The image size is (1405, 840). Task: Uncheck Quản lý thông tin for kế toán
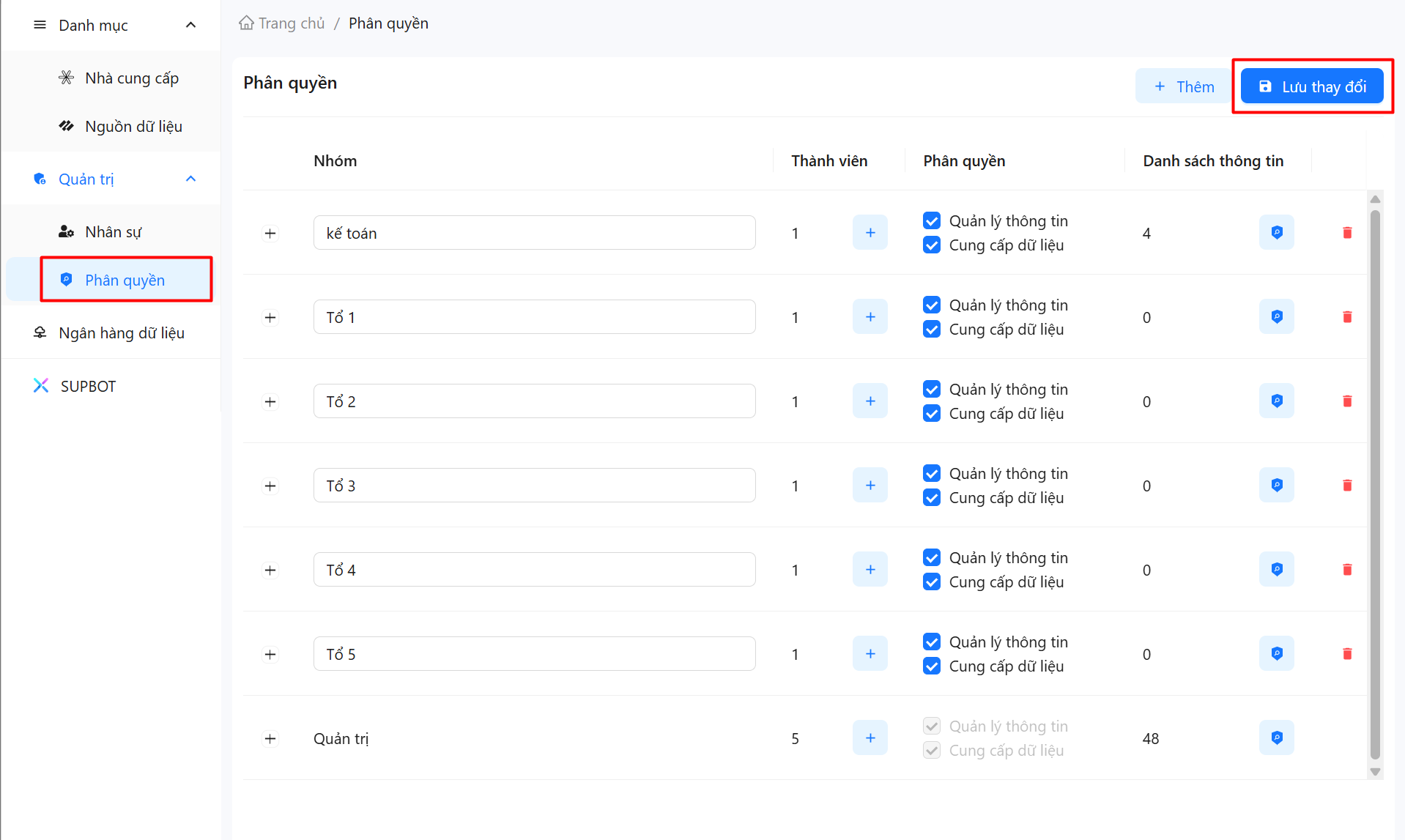pos(932,221)
